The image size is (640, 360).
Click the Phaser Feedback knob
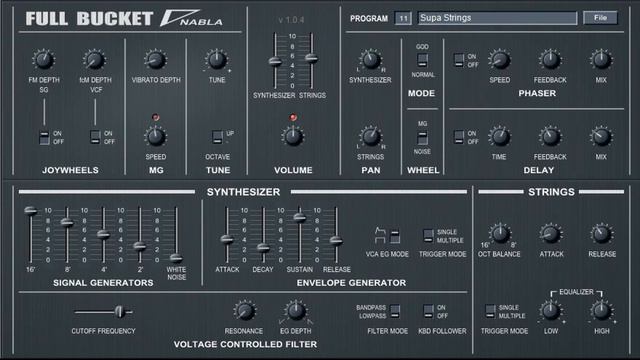(x=550, y=60)
